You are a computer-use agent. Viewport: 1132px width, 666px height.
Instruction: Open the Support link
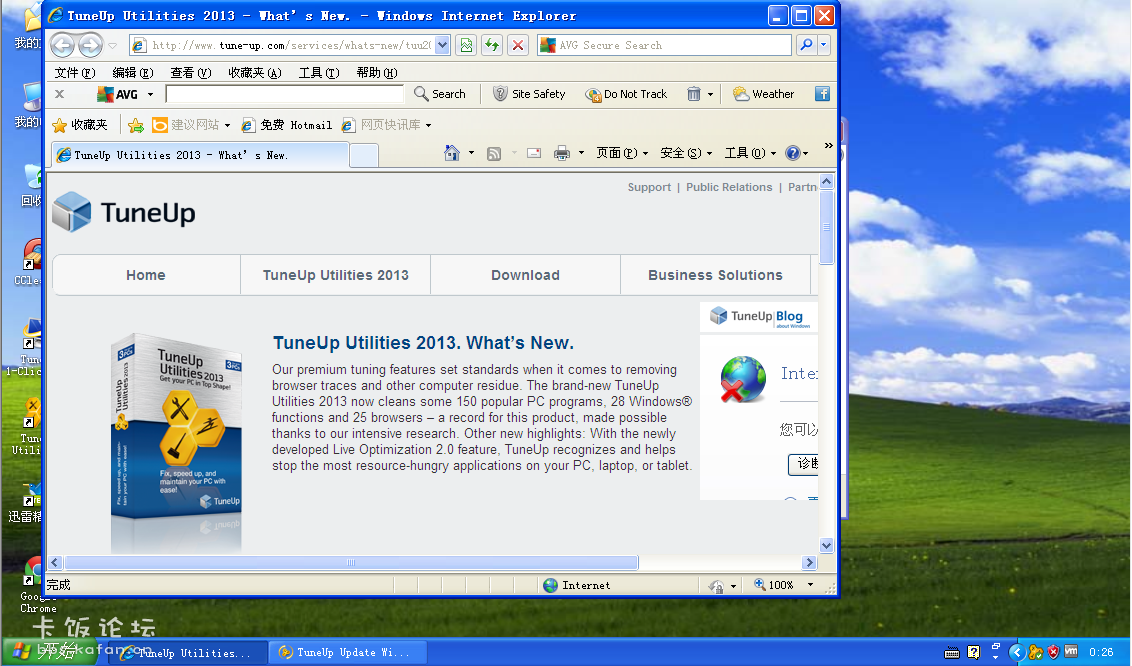(x=649, y=188)
